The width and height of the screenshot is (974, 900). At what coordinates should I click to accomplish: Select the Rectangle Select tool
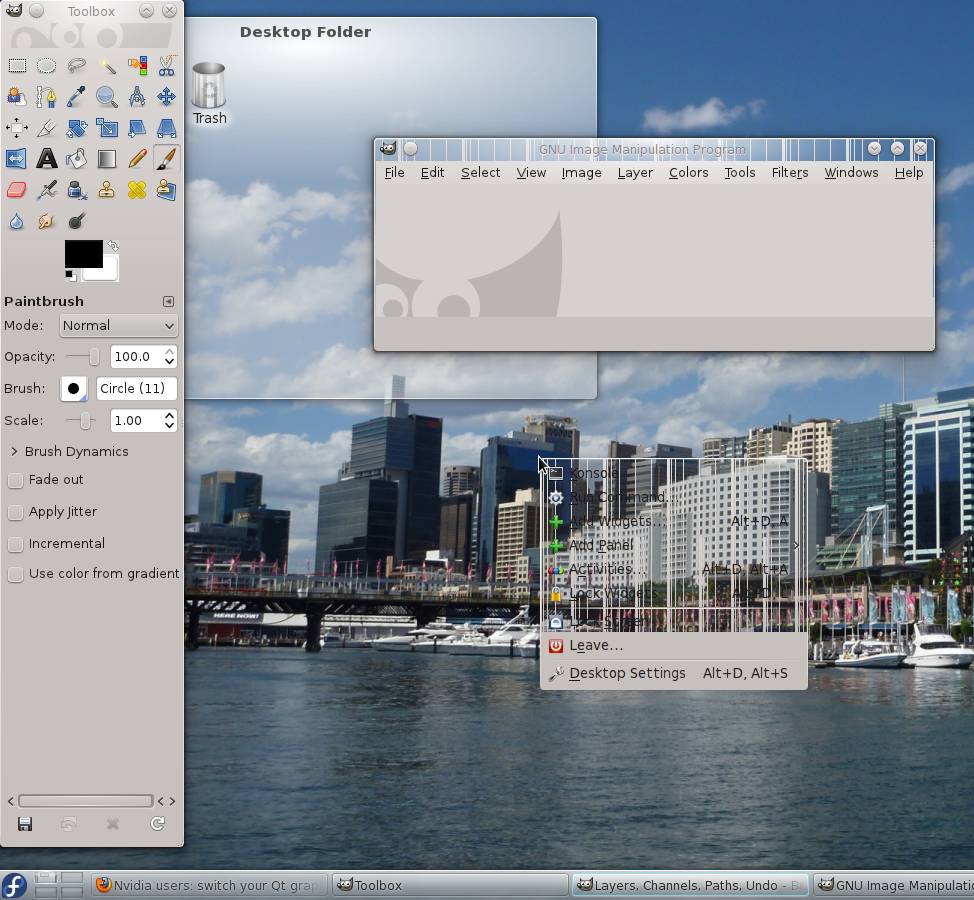point(17,66)
